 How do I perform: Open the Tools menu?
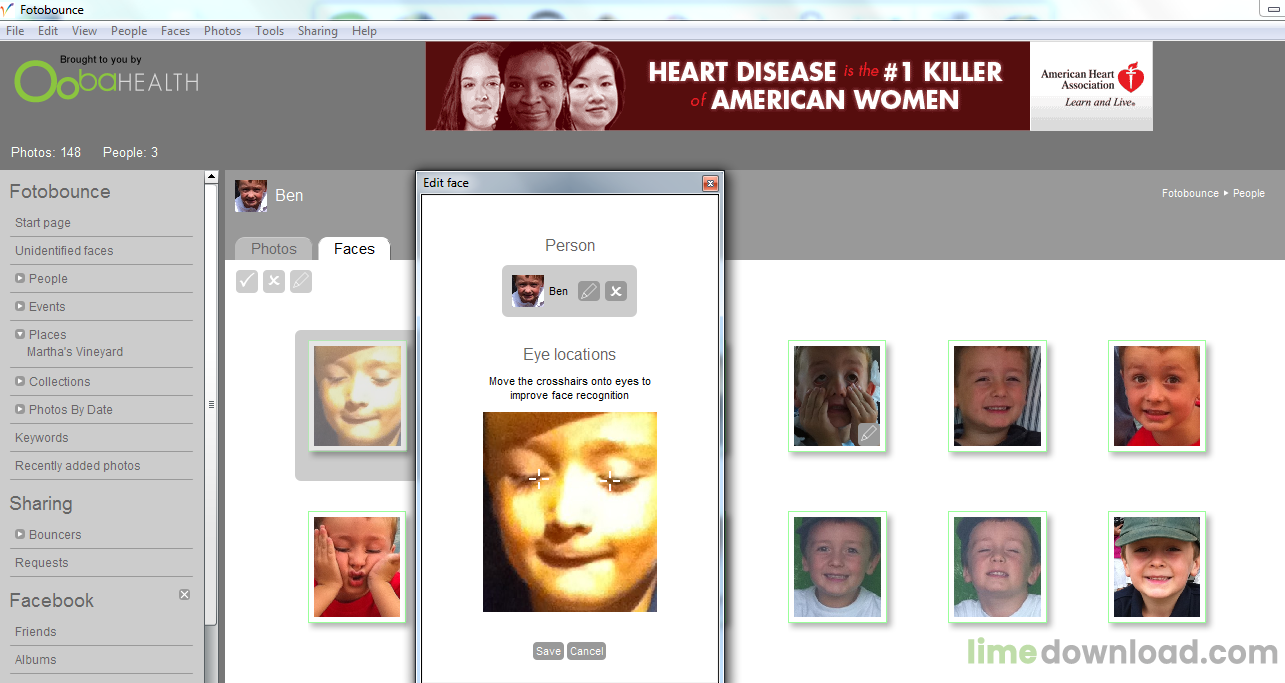(270, 31)
